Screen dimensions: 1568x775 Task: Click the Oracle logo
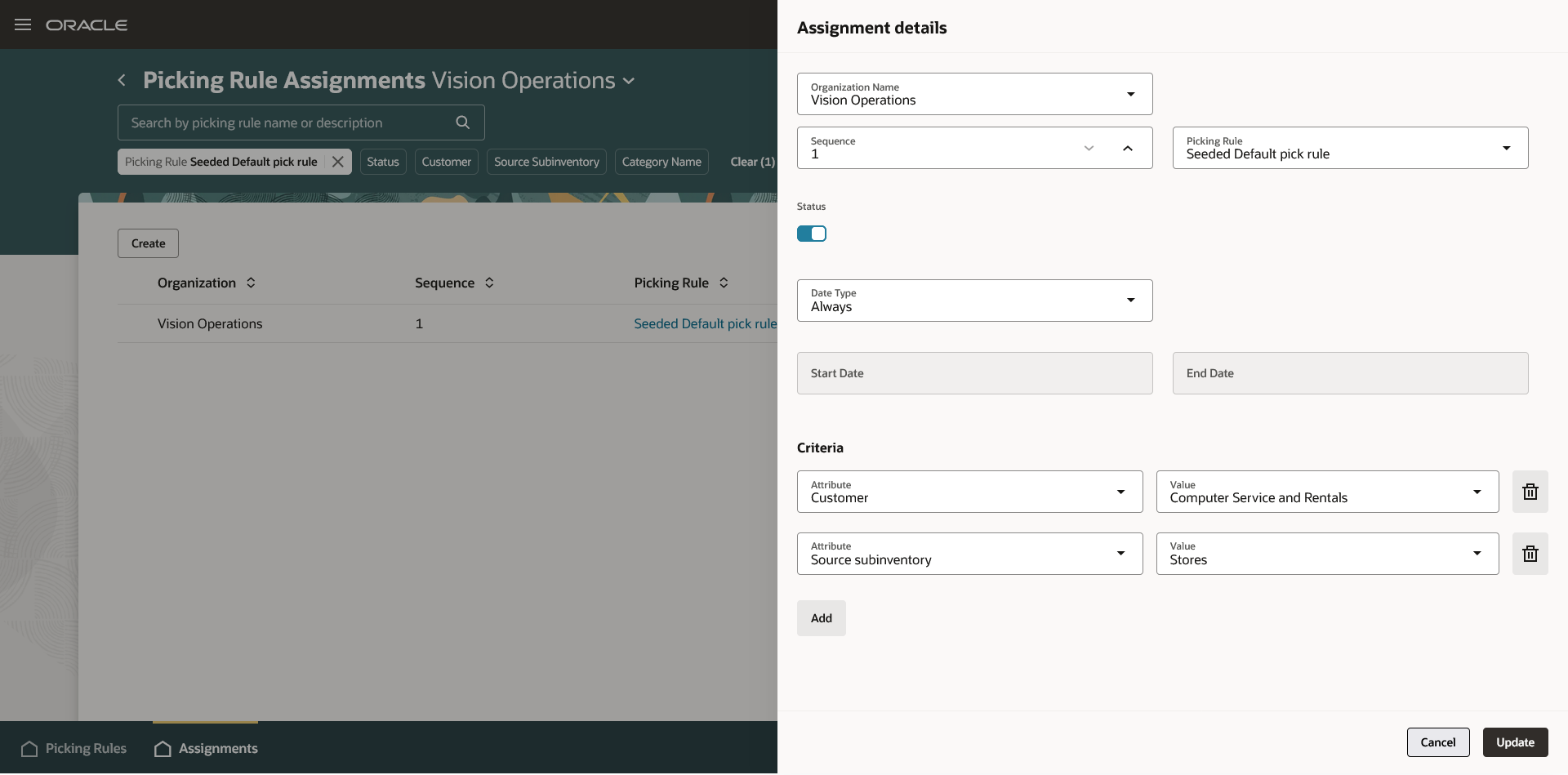[x=87, y=25]
